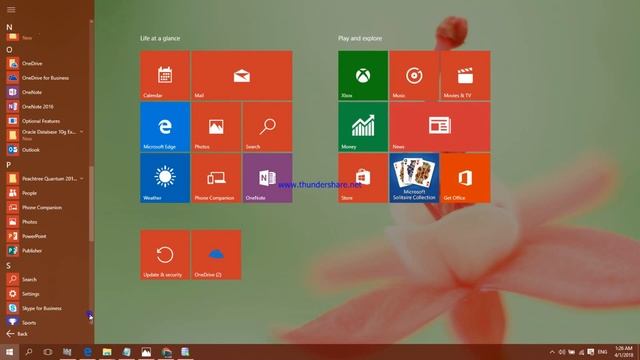Click the app list scrollbar thumb
This screenshot has height=360, width=640.
click(x=91, y=203)
